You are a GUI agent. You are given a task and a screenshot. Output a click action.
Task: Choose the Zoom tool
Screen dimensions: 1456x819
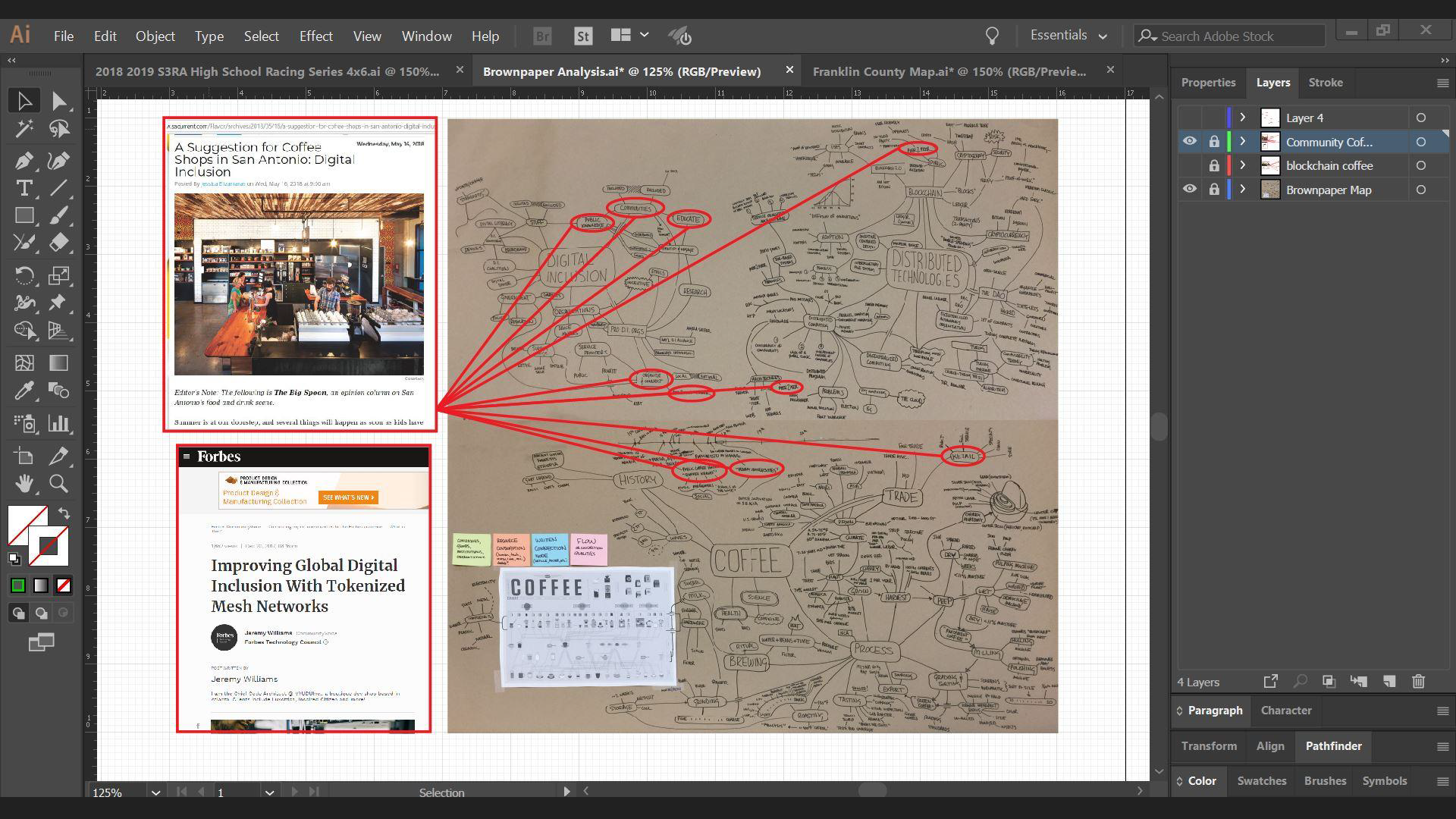(x=58, y=483)
